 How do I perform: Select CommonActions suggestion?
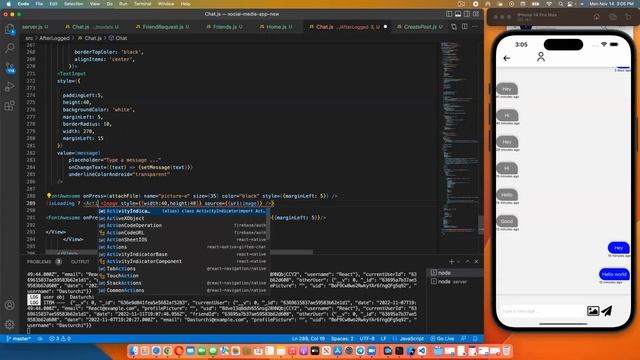pyautogui.click(x=183, y=290)
